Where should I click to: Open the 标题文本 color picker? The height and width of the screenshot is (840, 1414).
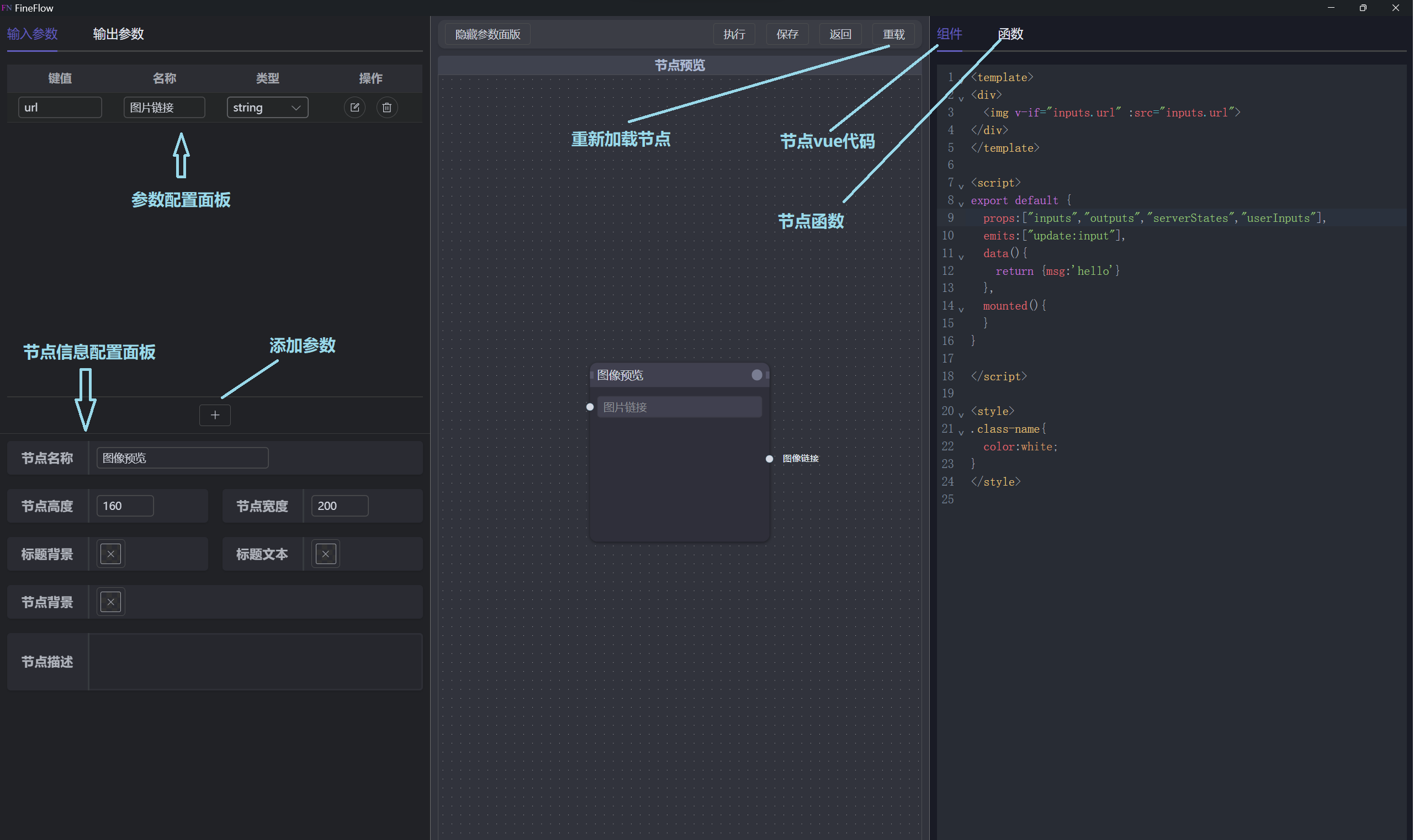tap(326, 554)
